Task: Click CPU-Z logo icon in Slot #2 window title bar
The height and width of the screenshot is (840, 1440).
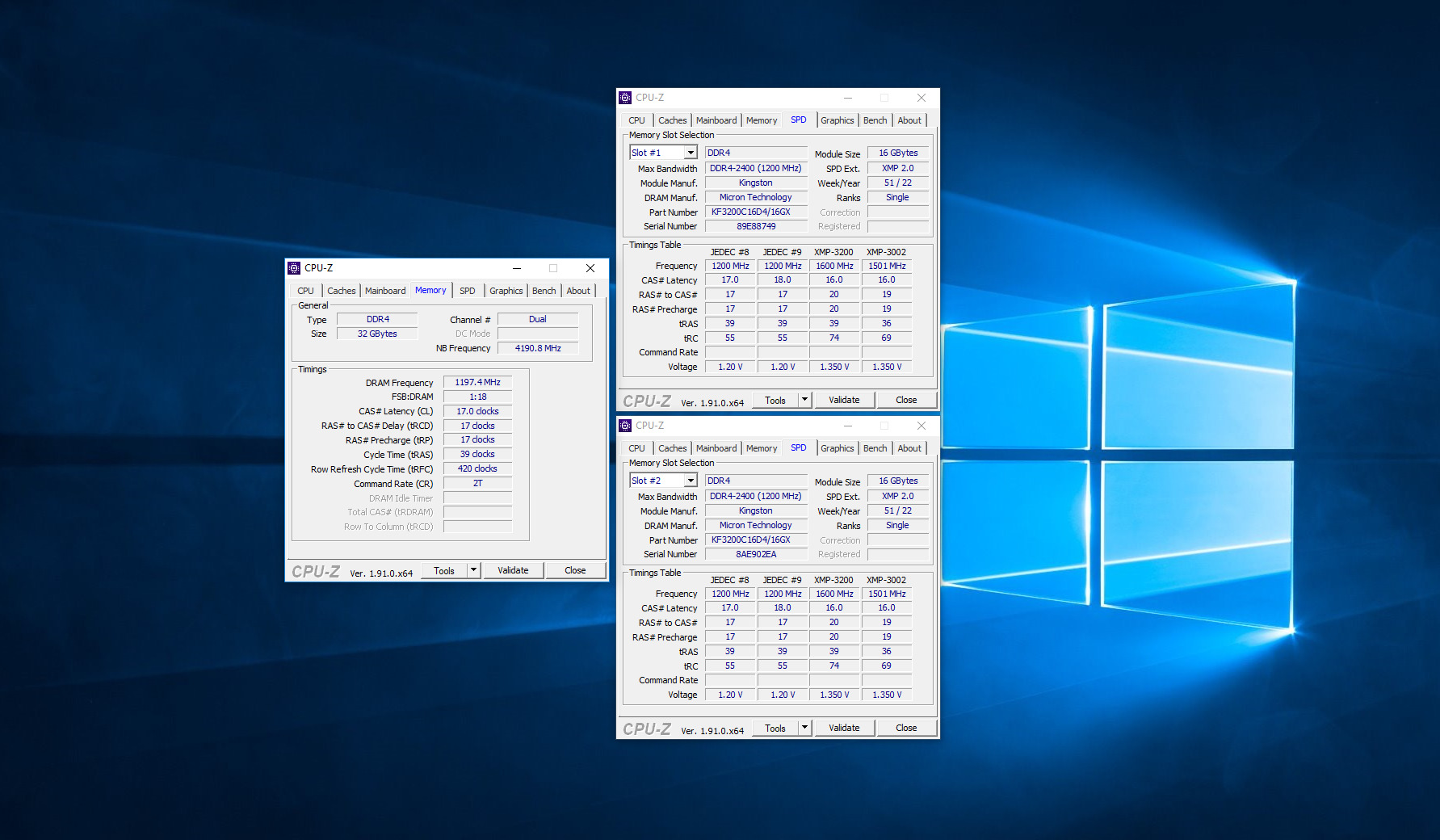Action: click(x=625, y=426)
